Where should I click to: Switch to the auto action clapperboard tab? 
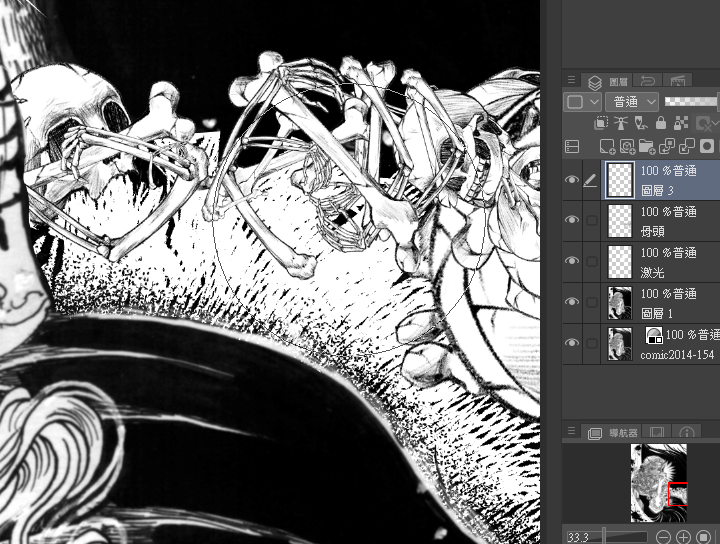pos(677,81)
